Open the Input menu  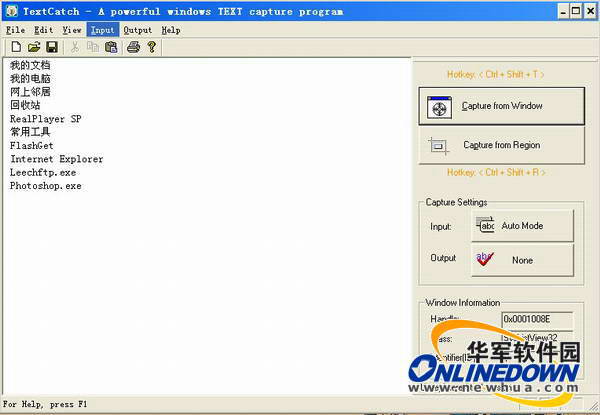point(103,30)
